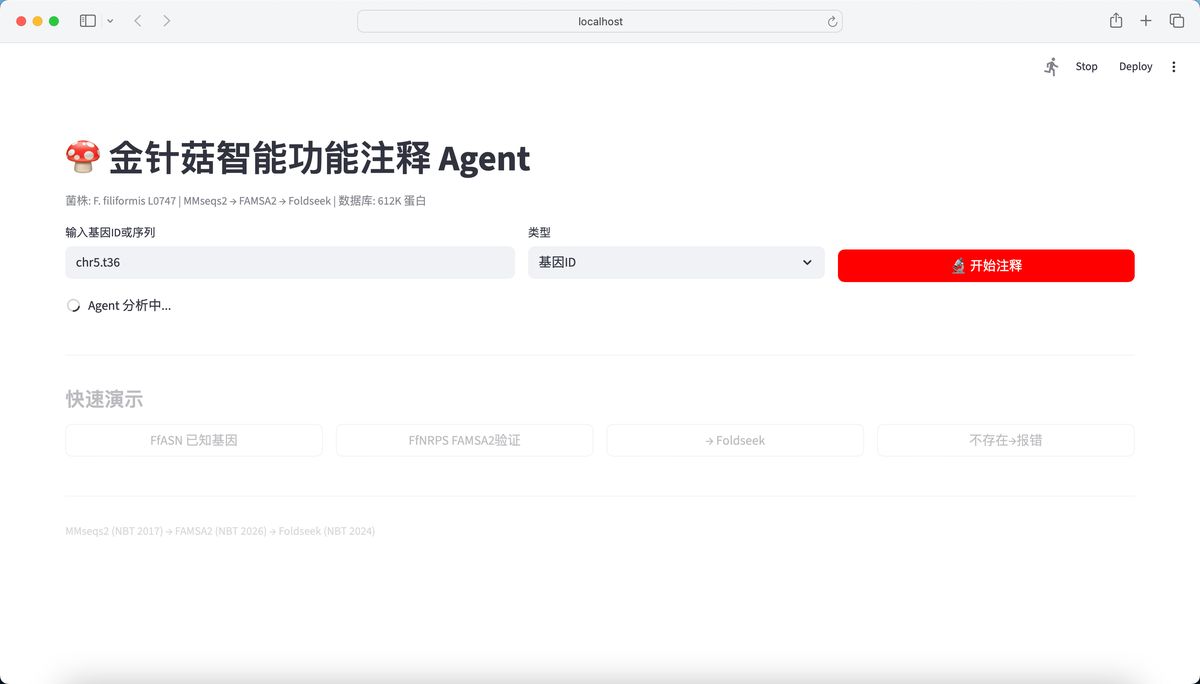
Task: Go back with the left arrow
Action: tap(138, 21)
